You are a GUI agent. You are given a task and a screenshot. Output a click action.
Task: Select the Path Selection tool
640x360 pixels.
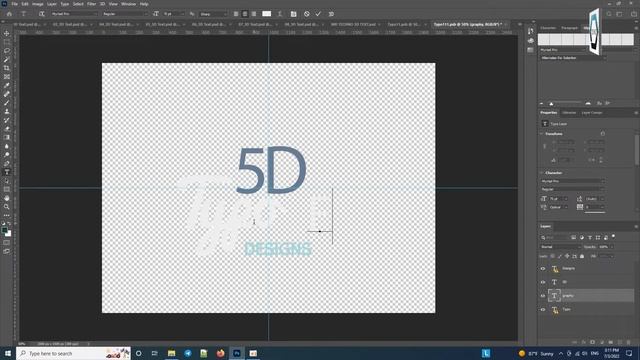7,181
